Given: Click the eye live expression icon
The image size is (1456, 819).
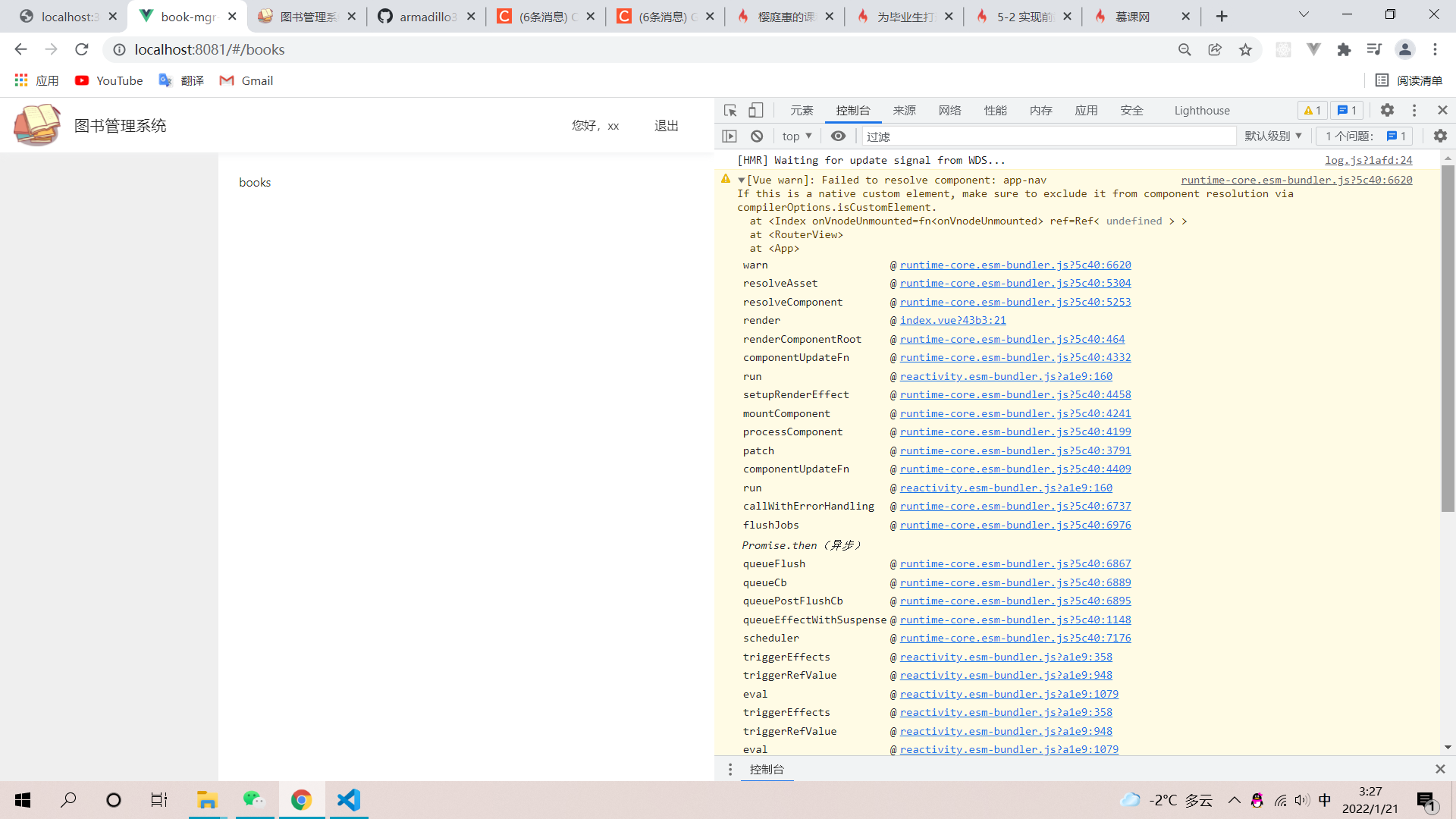Looking at the screenshot, I should tap(838, 136).
